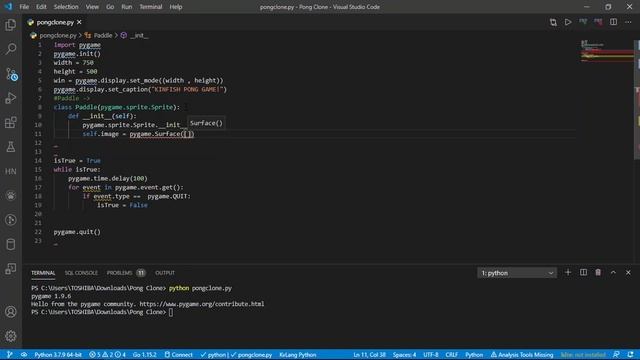Open the Run and Debug view
The width and height of the screenshot is (640, 360).
(x=11, y=98)
